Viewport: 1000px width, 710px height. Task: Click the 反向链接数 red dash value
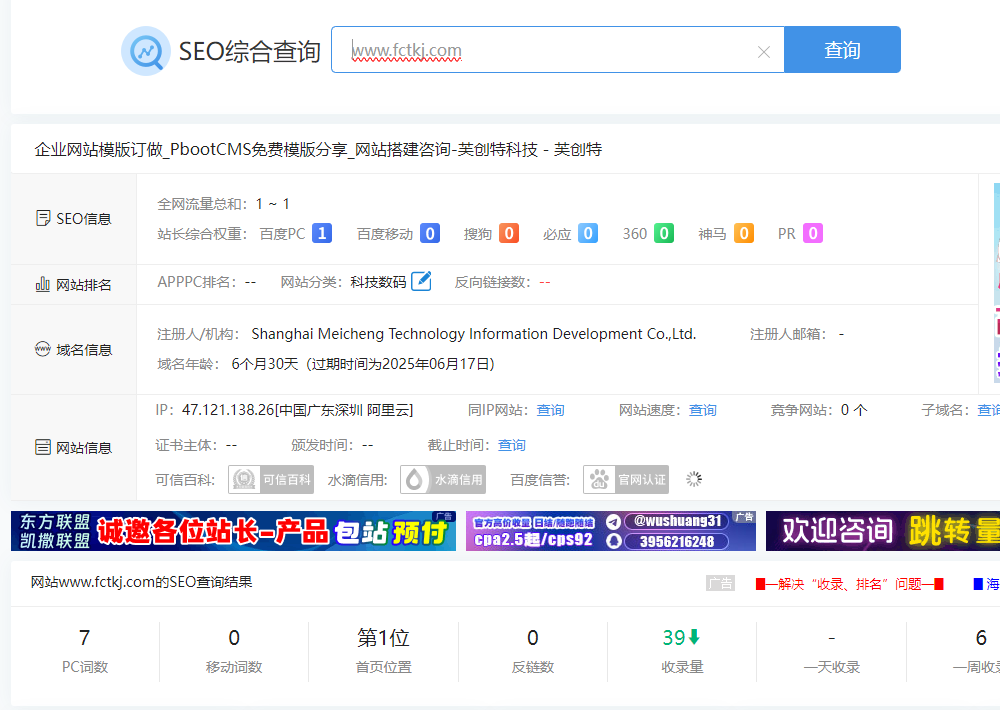(545, 282)
